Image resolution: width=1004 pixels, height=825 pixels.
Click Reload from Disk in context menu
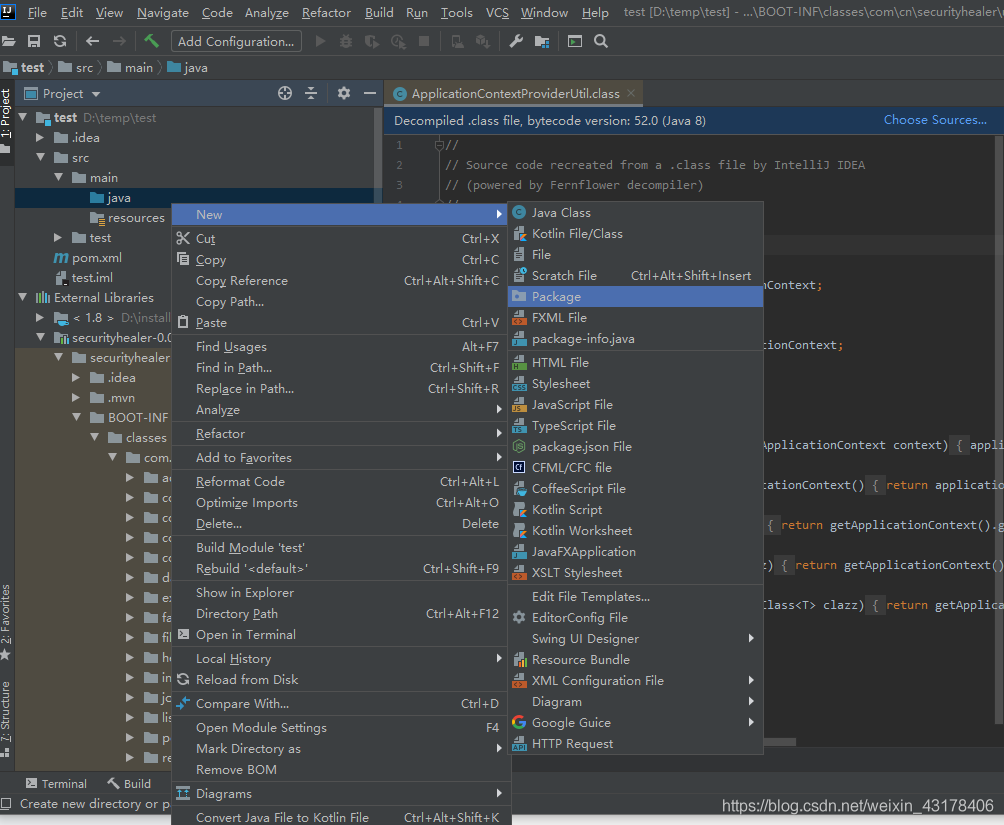[339, 680]
